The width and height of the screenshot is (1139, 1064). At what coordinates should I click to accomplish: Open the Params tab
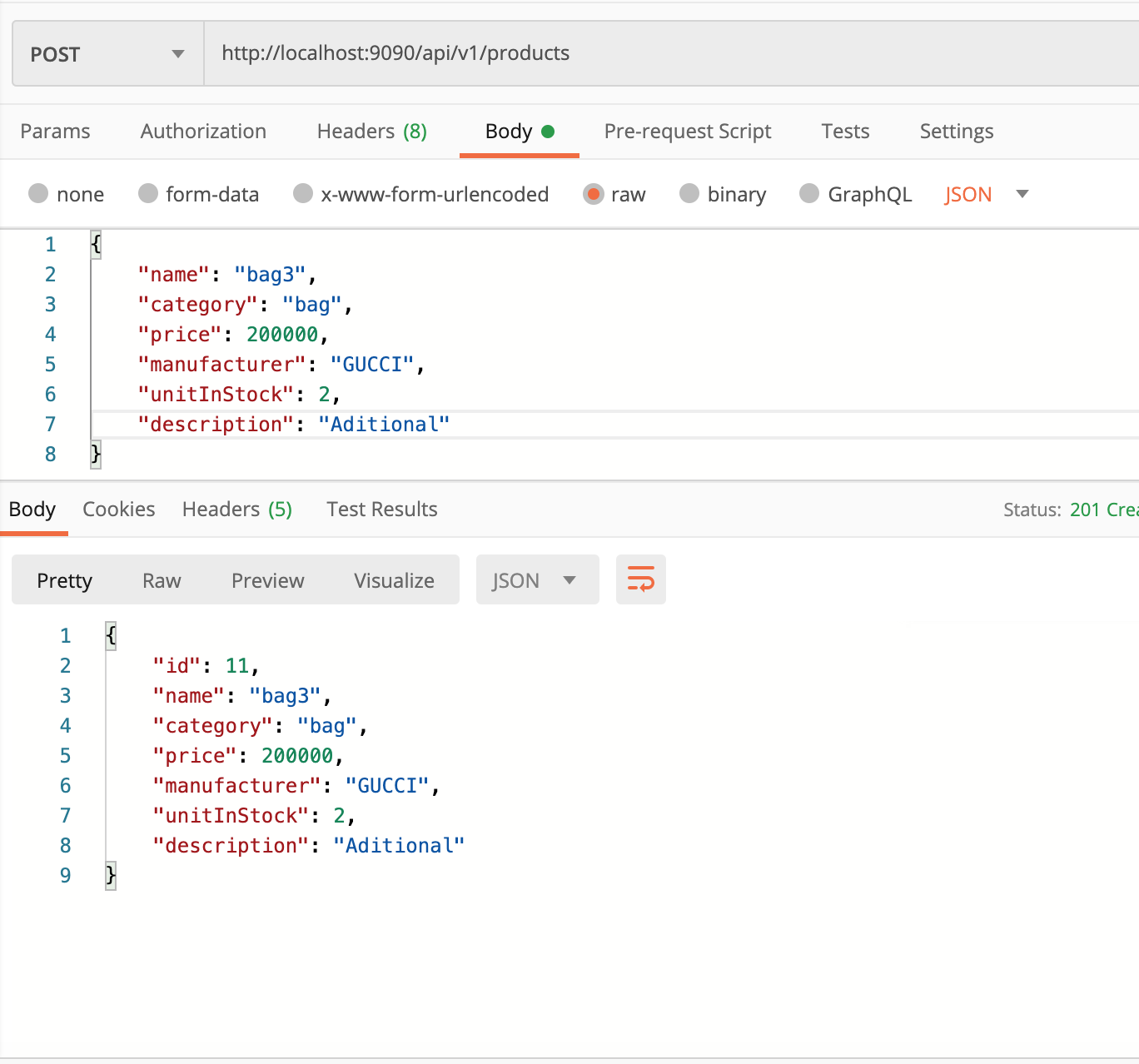point(55,132)
